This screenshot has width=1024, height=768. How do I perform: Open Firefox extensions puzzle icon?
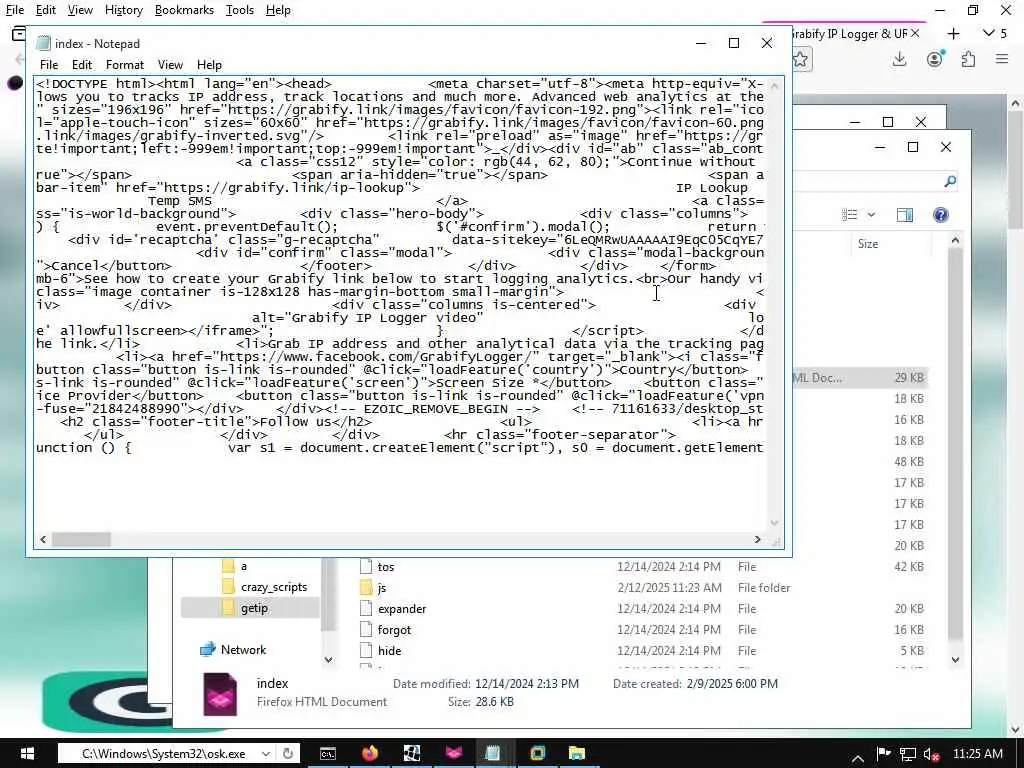coord(968,59)
